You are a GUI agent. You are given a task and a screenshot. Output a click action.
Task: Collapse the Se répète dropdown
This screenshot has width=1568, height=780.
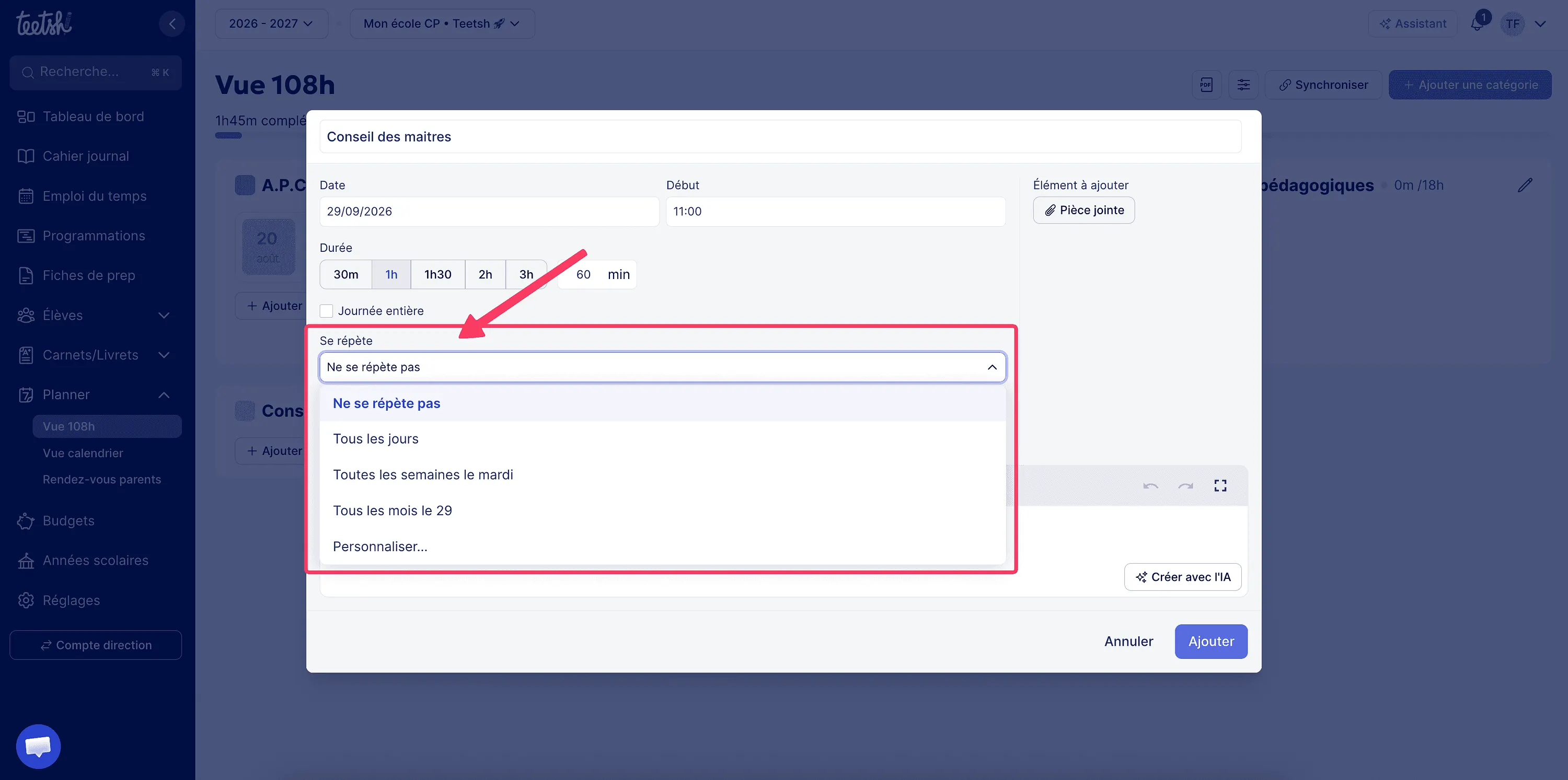point(992,367)
